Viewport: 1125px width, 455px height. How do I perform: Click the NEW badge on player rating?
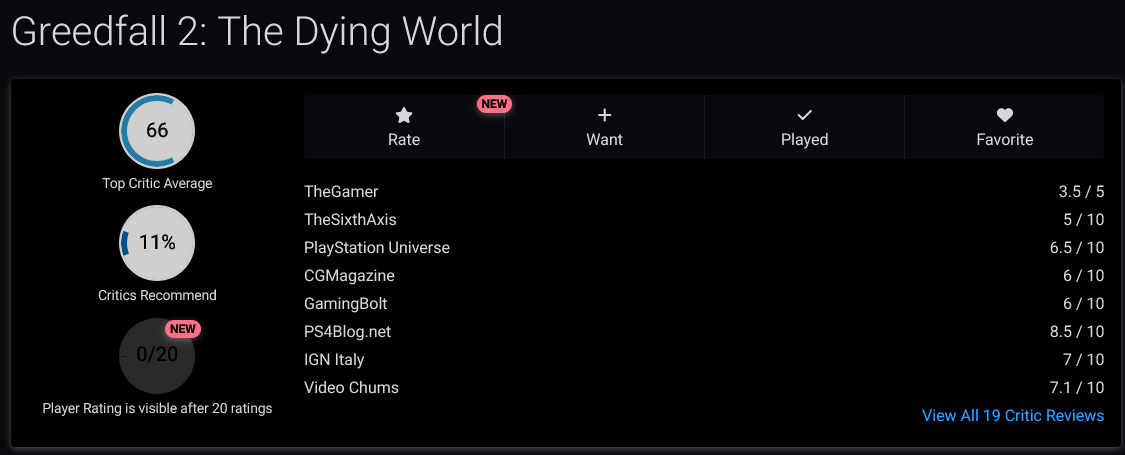point(183,329)
